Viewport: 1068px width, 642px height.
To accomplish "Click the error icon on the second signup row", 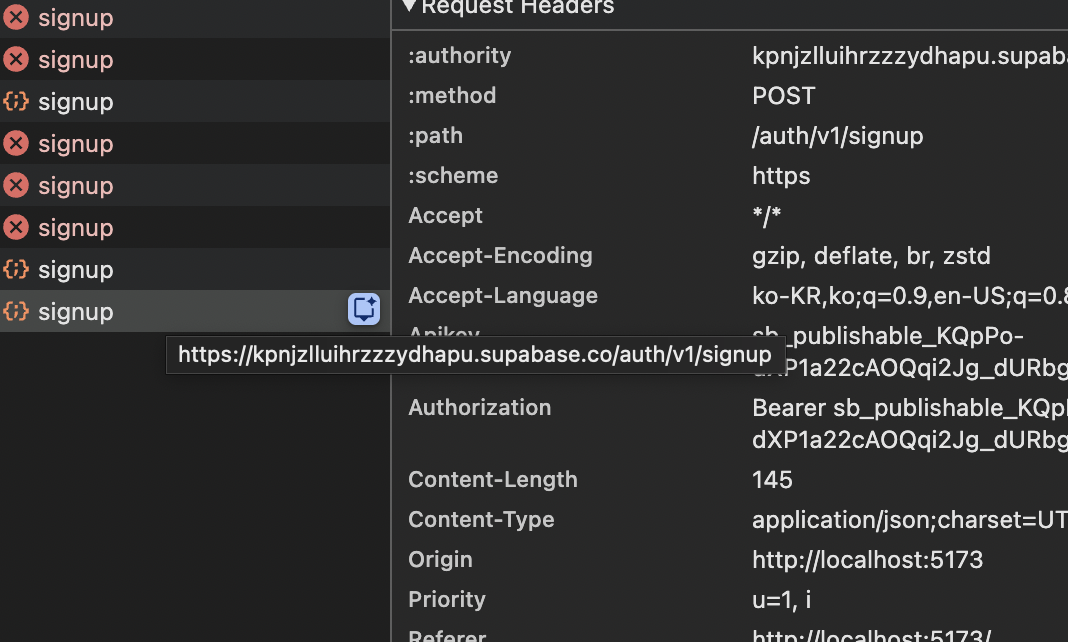I will coord(16,60).
